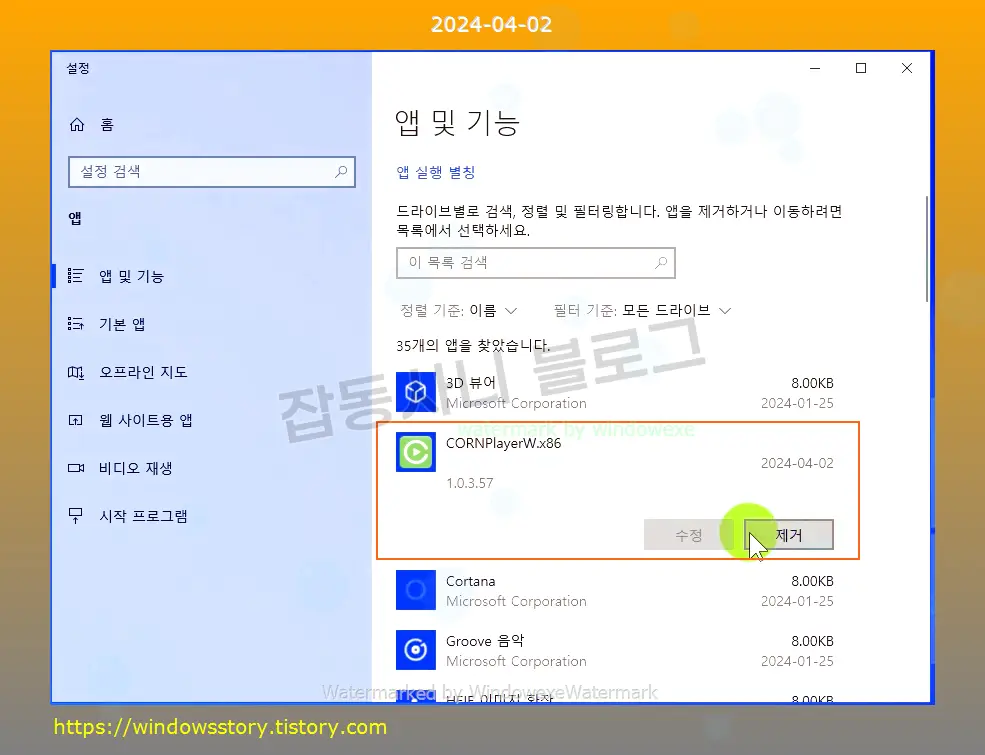Click the magnifier in the list search box
This screenshot has height=755, width=985.
[661, 263]
